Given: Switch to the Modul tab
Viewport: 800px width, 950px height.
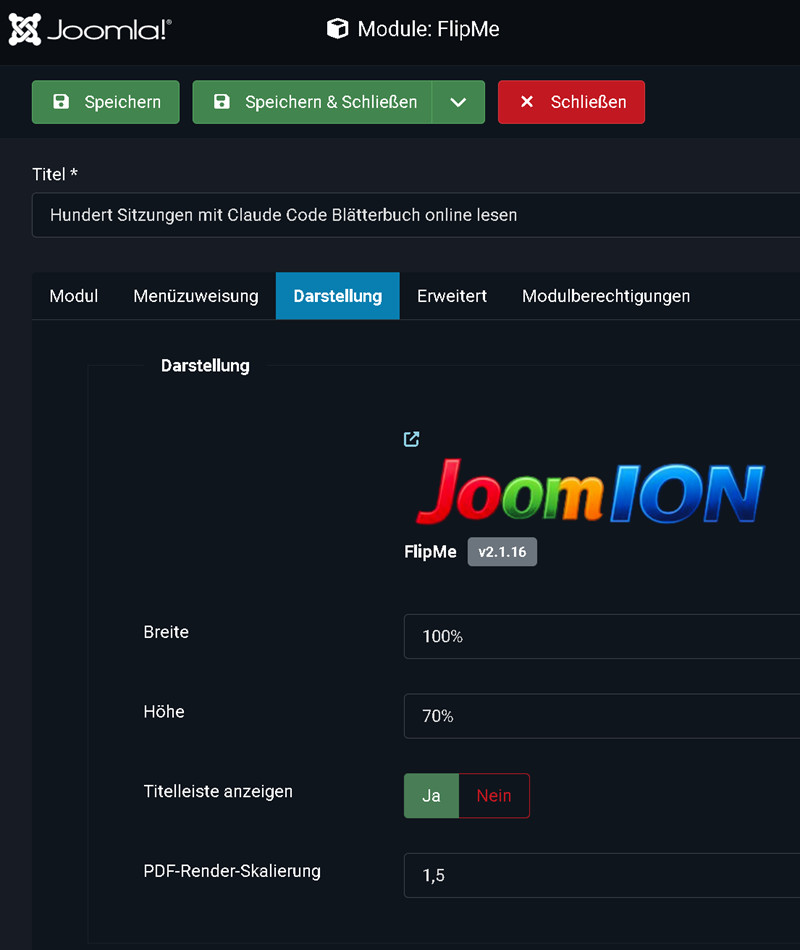Looking at the screenshot, I should [73, 296].
